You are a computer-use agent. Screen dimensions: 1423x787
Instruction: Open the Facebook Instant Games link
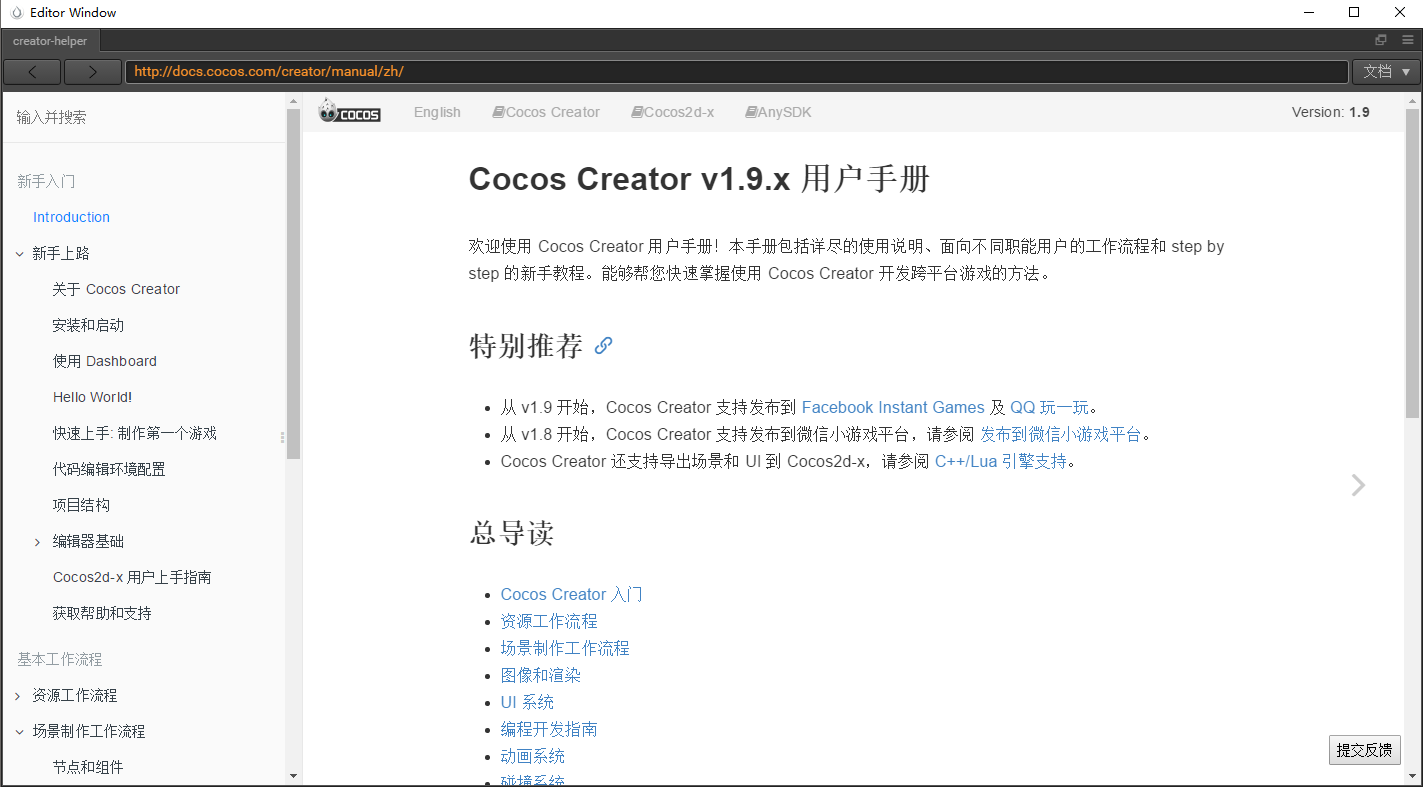[x=893, y=407]
